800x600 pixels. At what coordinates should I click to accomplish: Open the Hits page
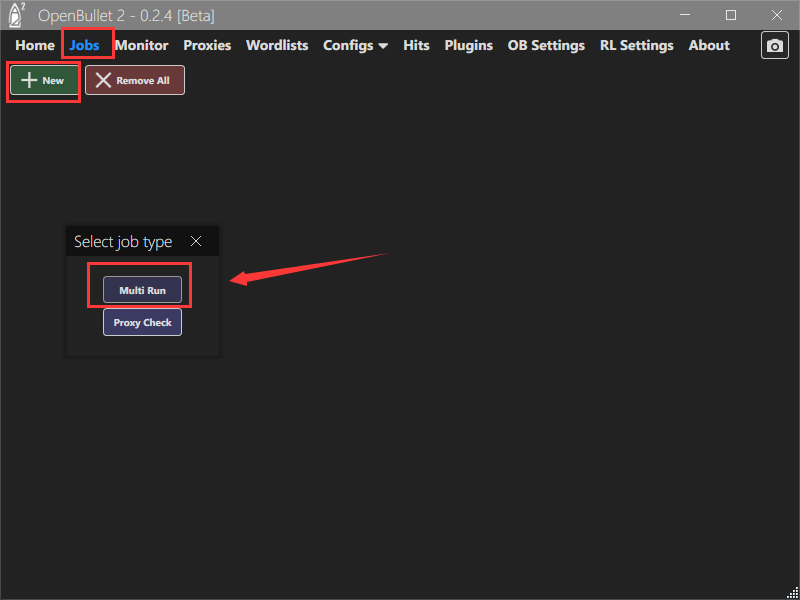point(416,45)
